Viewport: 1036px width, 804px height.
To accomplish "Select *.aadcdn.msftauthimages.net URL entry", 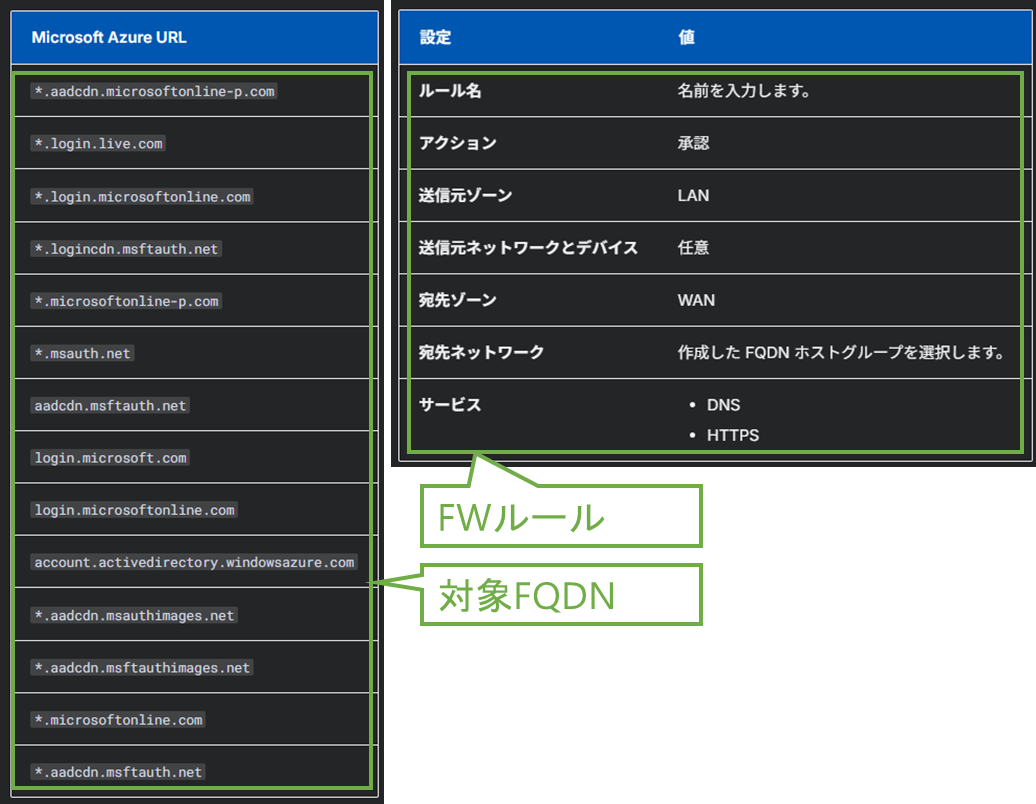I will (x=142, y=667).
